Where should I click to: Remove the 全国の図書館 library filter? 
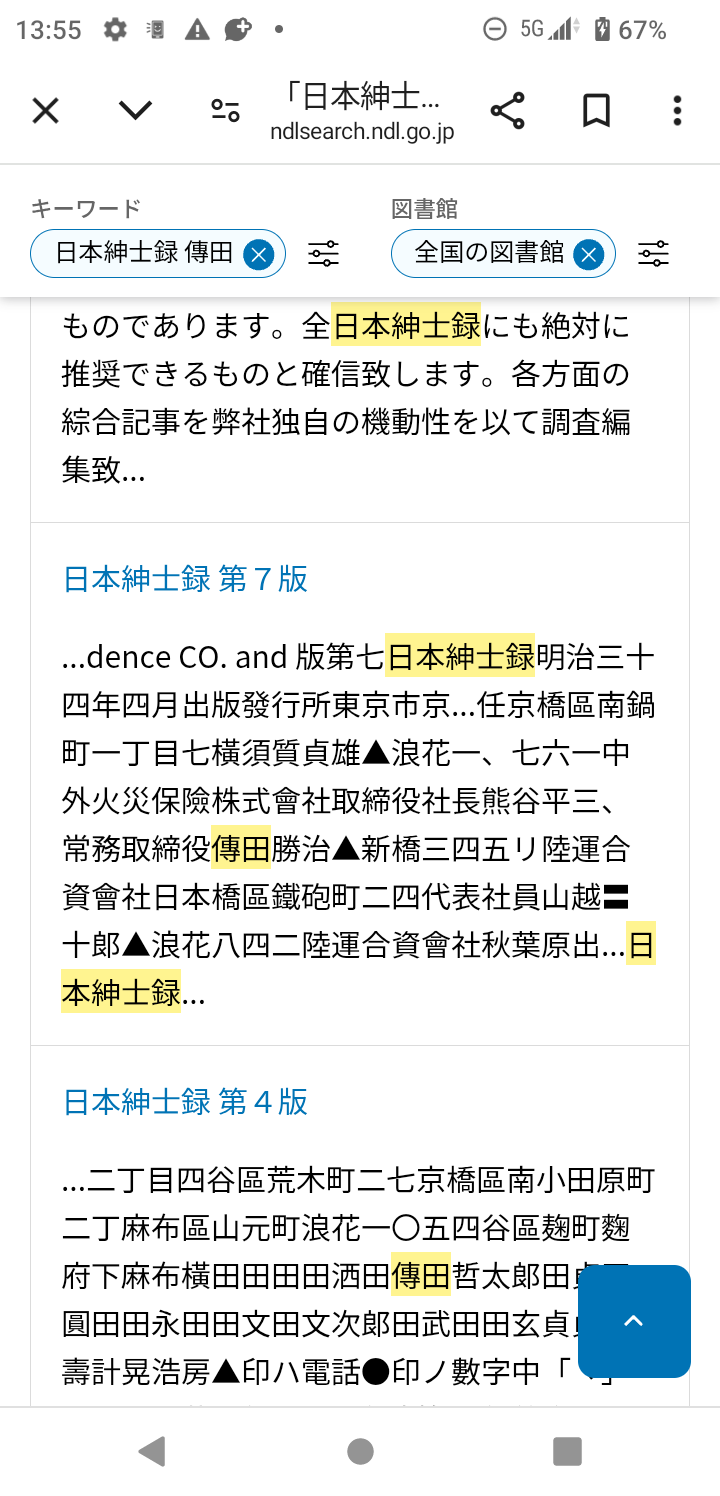(x=589, y=254)
